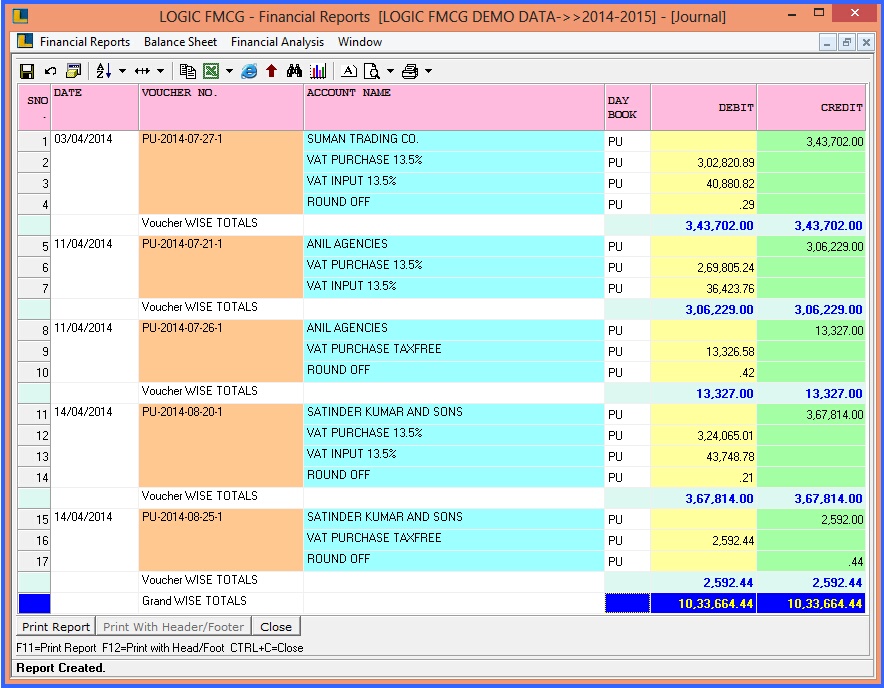Click credit amount 2,592.00 in row 15

click(x=811, y=519)
